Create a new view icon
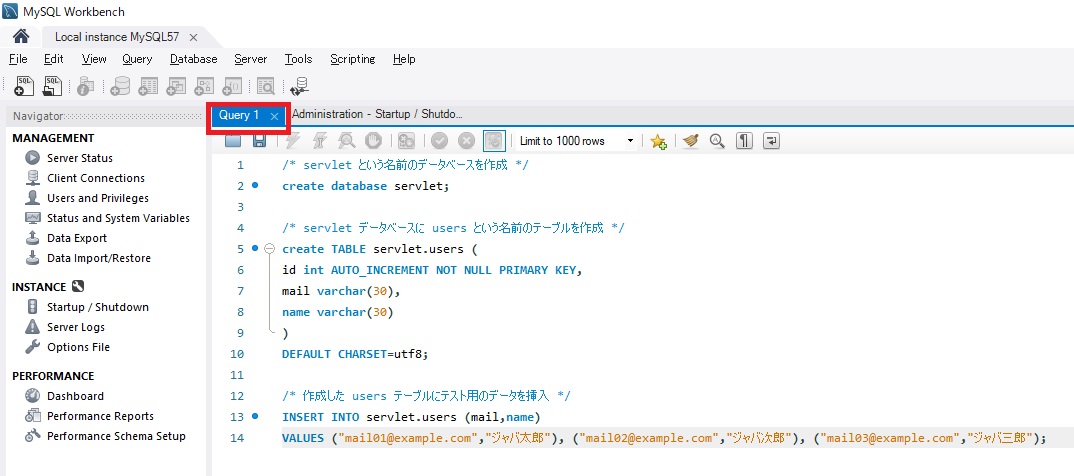 177,86
